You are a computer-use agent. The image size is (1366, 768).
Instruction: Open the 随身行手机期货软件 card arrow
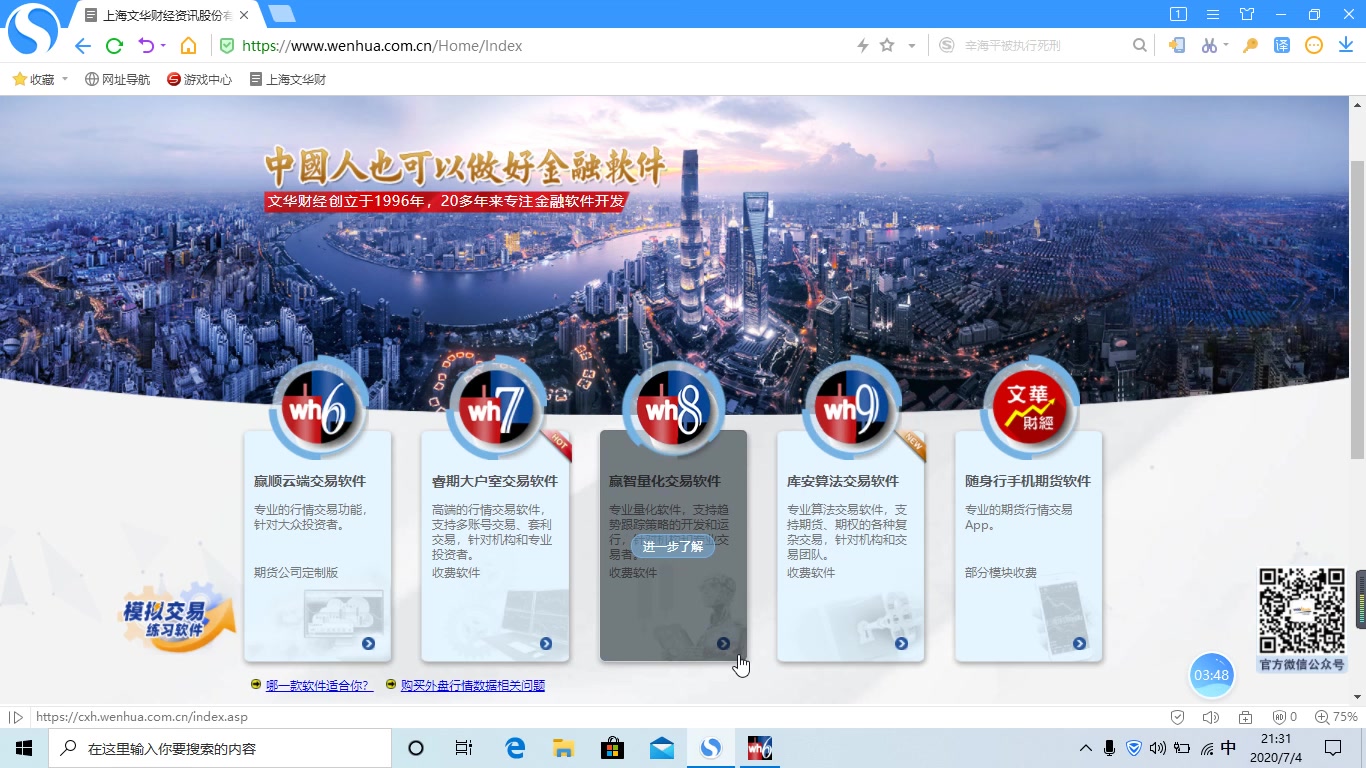coord(1079,644)
